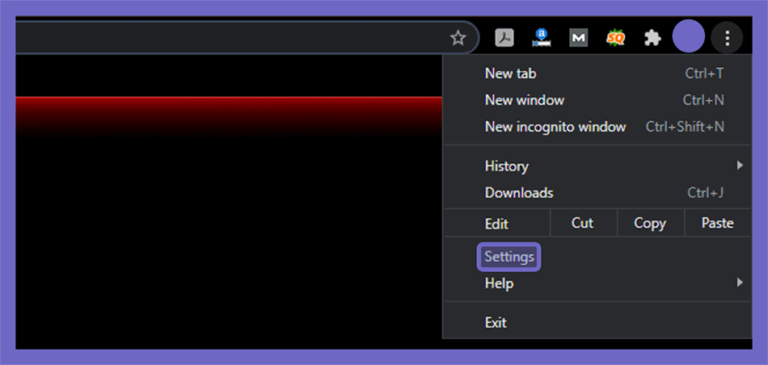Screen dimensions: 768x365
Task: Open the purple profile avatar
Action: pos(689,36)
